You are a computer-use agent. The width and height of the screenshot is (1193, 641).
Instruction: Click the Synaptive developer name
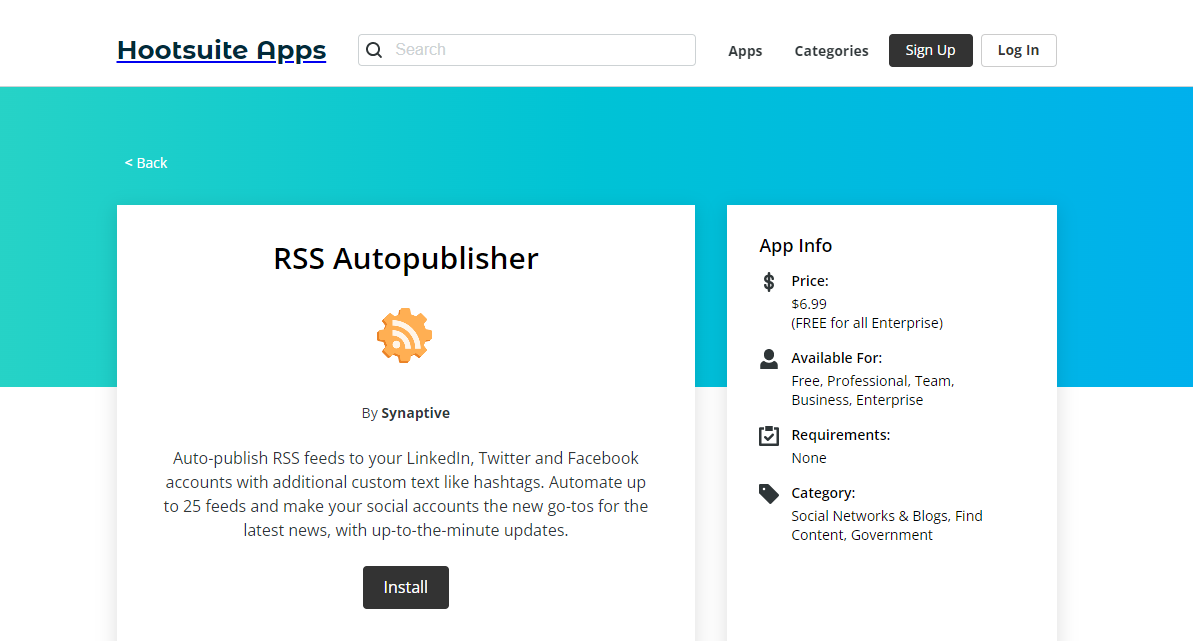(415, 413)
